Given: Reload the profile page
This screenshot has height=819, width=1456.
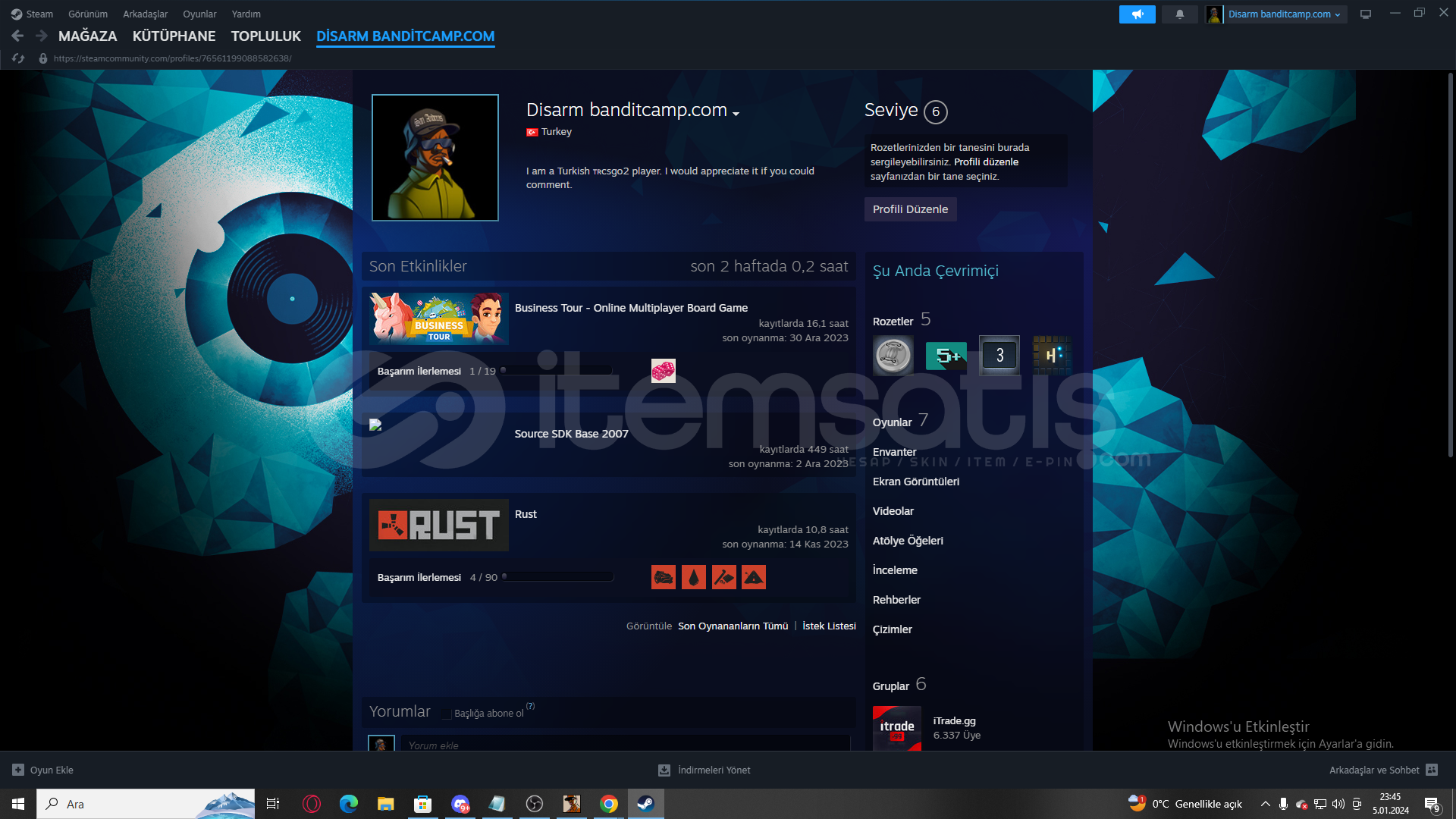Looking at the screenshot, I should [x=18, y=58].
